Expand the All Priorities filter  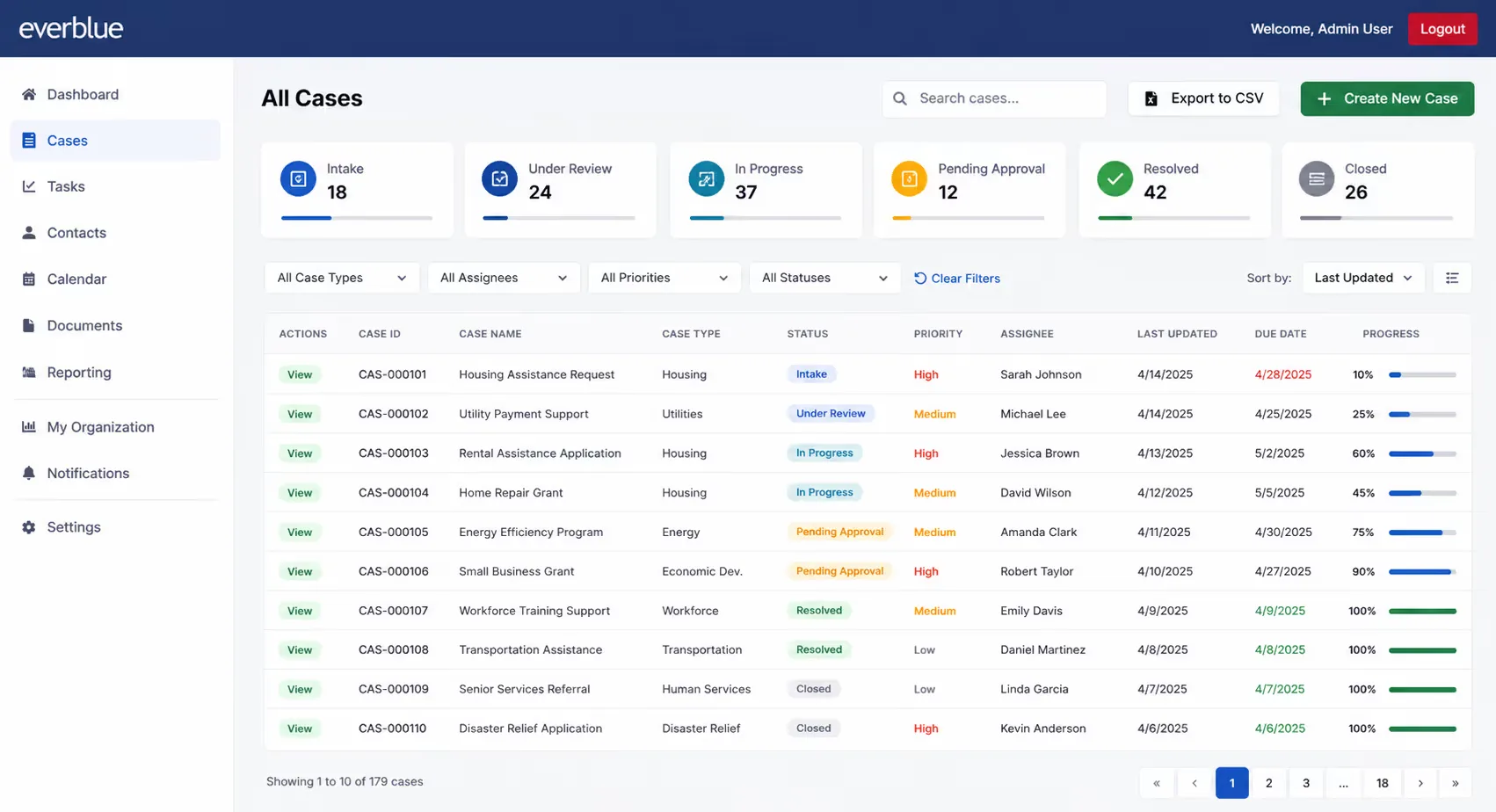click(x=664, y=278)
